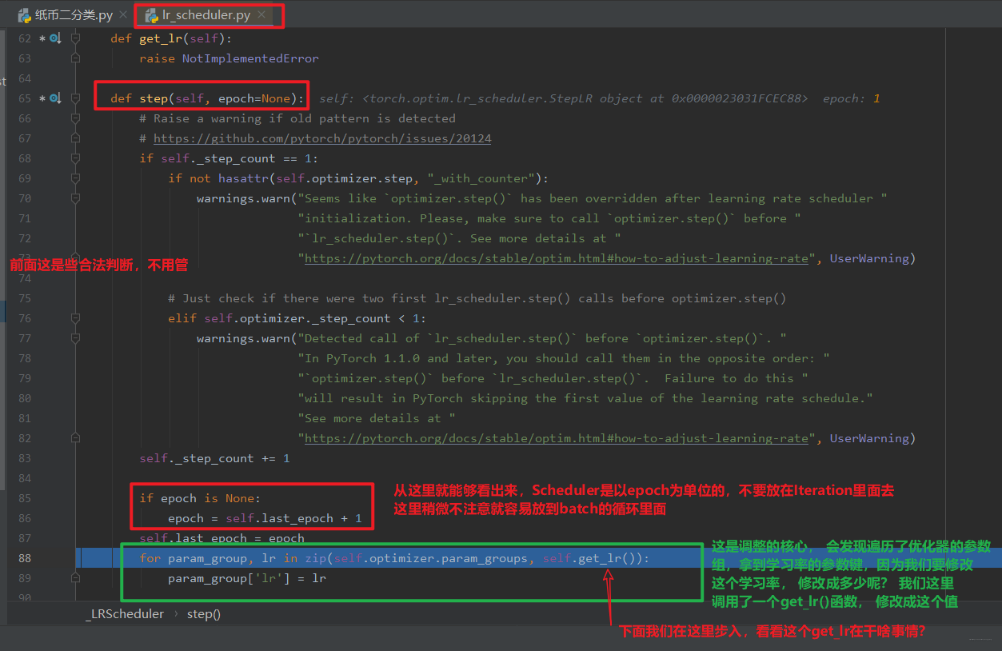Screen dimensions: 1002x651
Task: Click the step method name on line 65
Action: (x=153, y=98)
